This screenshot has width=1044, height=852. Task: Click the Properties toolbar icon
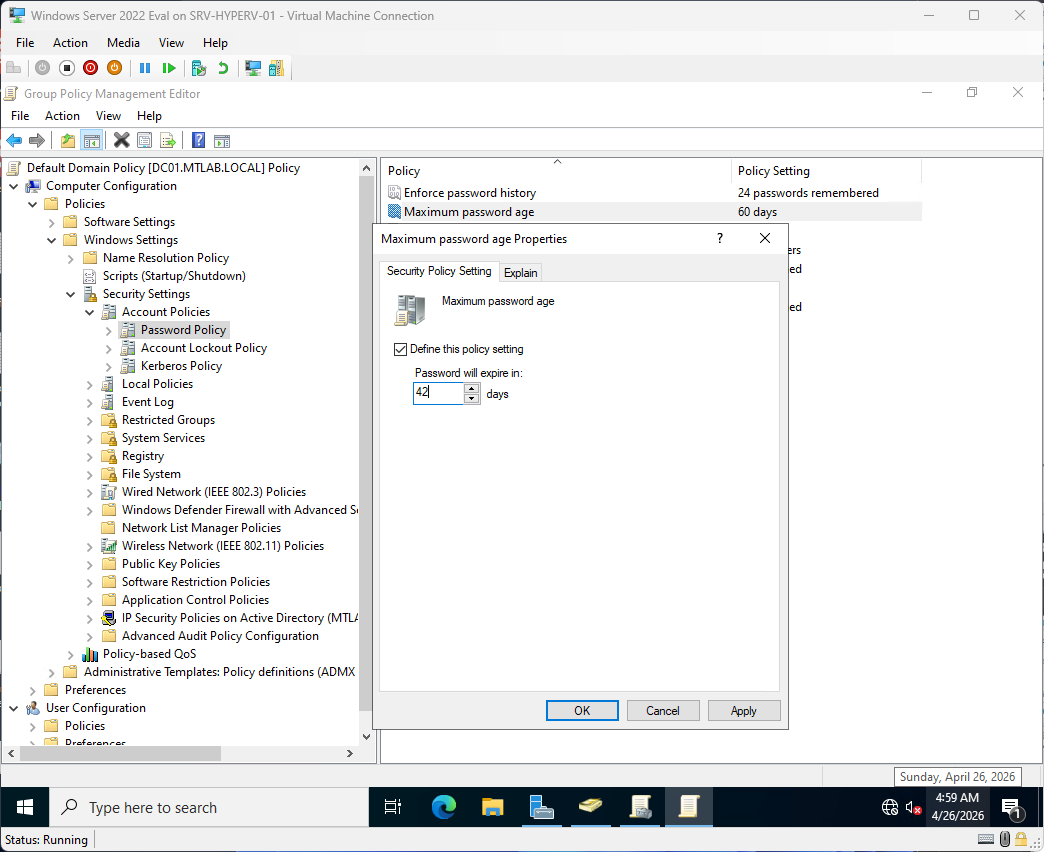144,140
